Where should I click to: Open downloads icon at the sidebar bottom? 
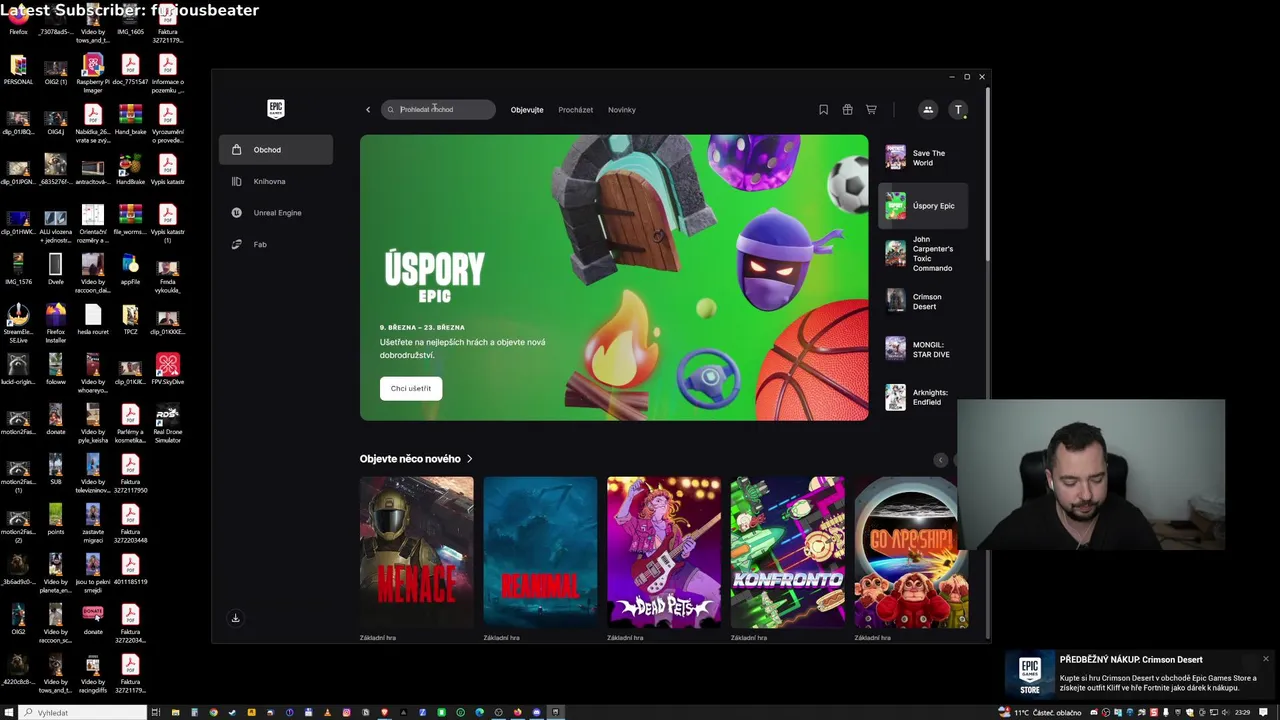(236, 618)
